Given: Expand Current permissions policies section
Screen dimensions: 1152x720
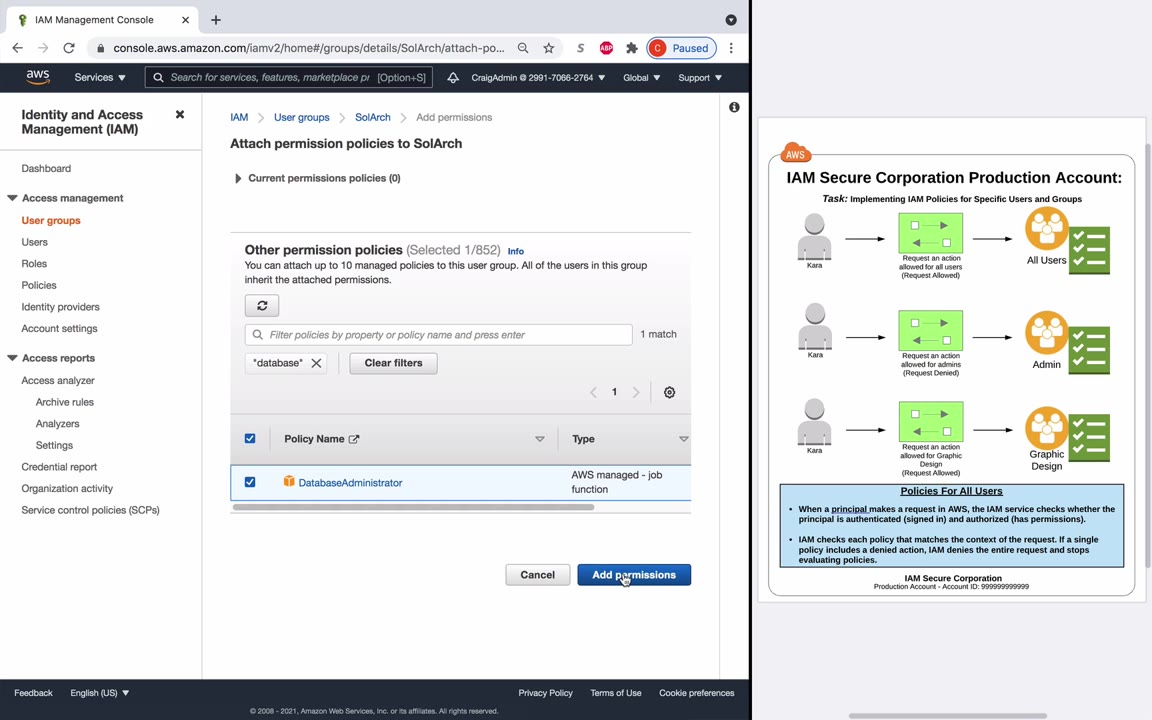Looking at the screenshot, I should pyautogui.click(x=237, y=179).
